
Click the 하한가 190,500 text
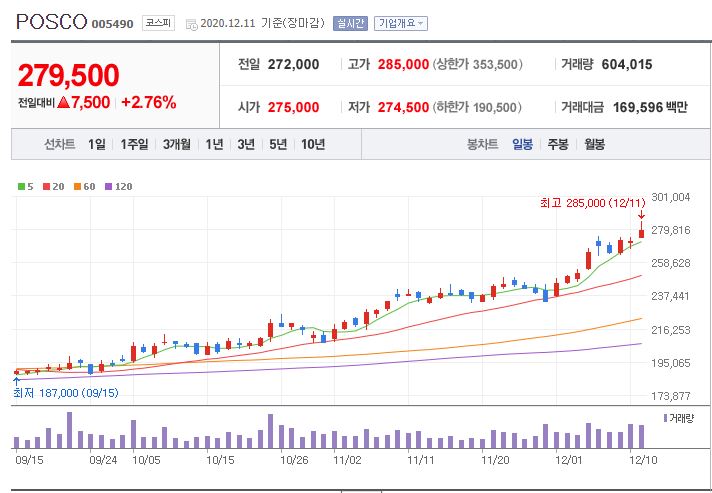477,108
